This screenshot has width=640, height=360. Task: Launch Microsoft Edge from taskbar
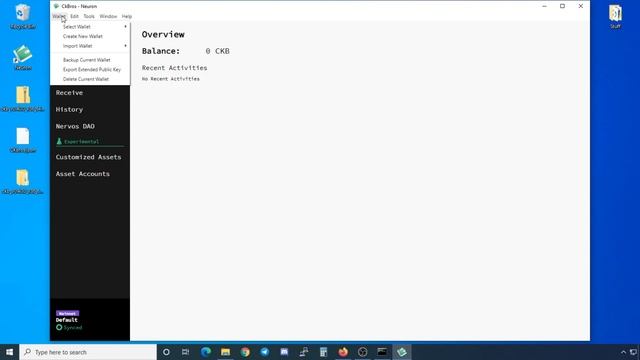[206, 352]
